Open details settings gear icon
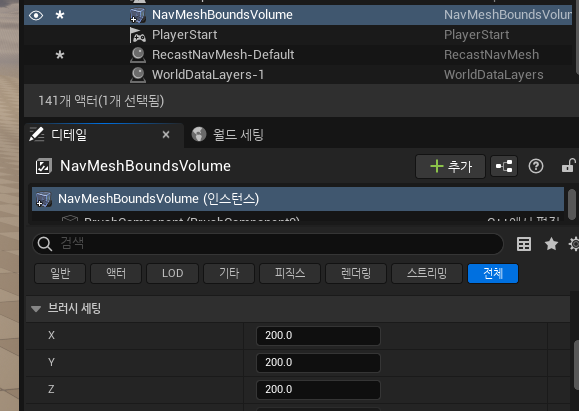This screenshot has width=579, height=411. coord(574,244)
